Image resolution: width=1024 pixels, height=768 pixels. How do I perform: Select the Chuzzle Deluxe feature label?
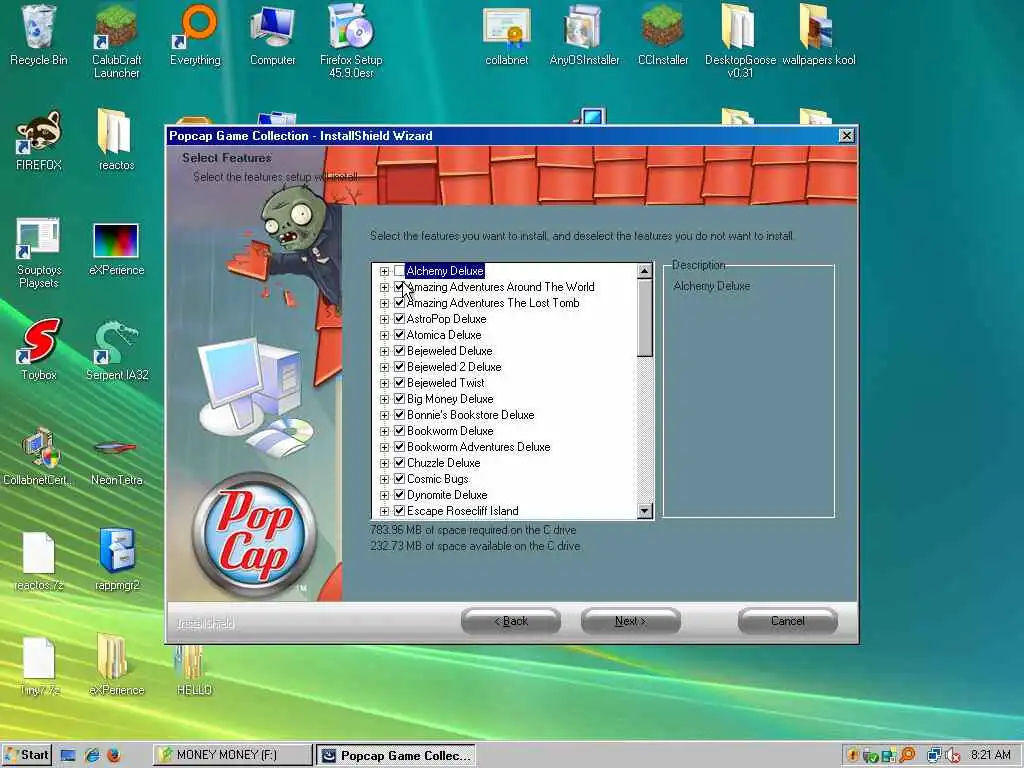(x=443, y=463)
